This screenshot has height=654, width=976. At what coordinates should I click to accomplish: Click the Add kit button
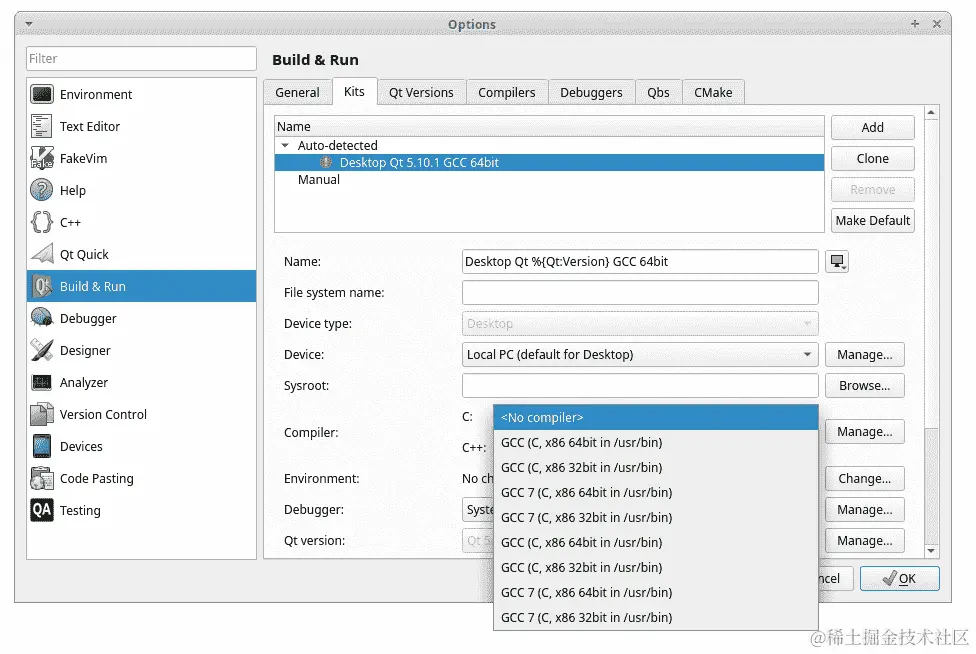(873, 128)
